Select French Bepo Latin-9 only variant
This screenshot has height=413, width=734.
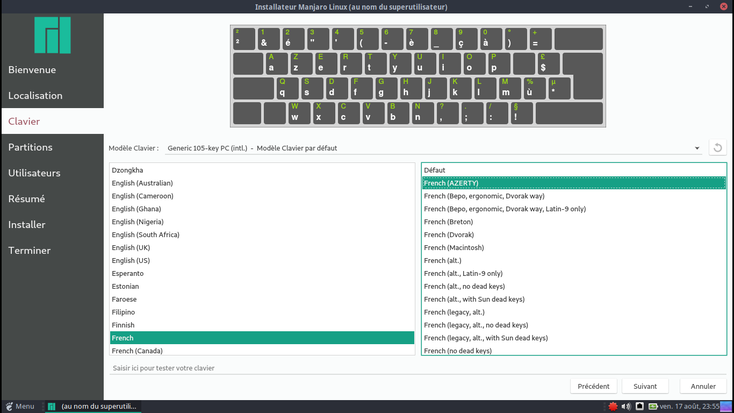pos(574,209)
